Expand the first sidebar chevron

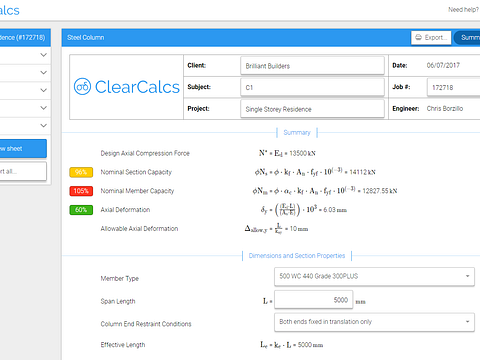(43, 55)
